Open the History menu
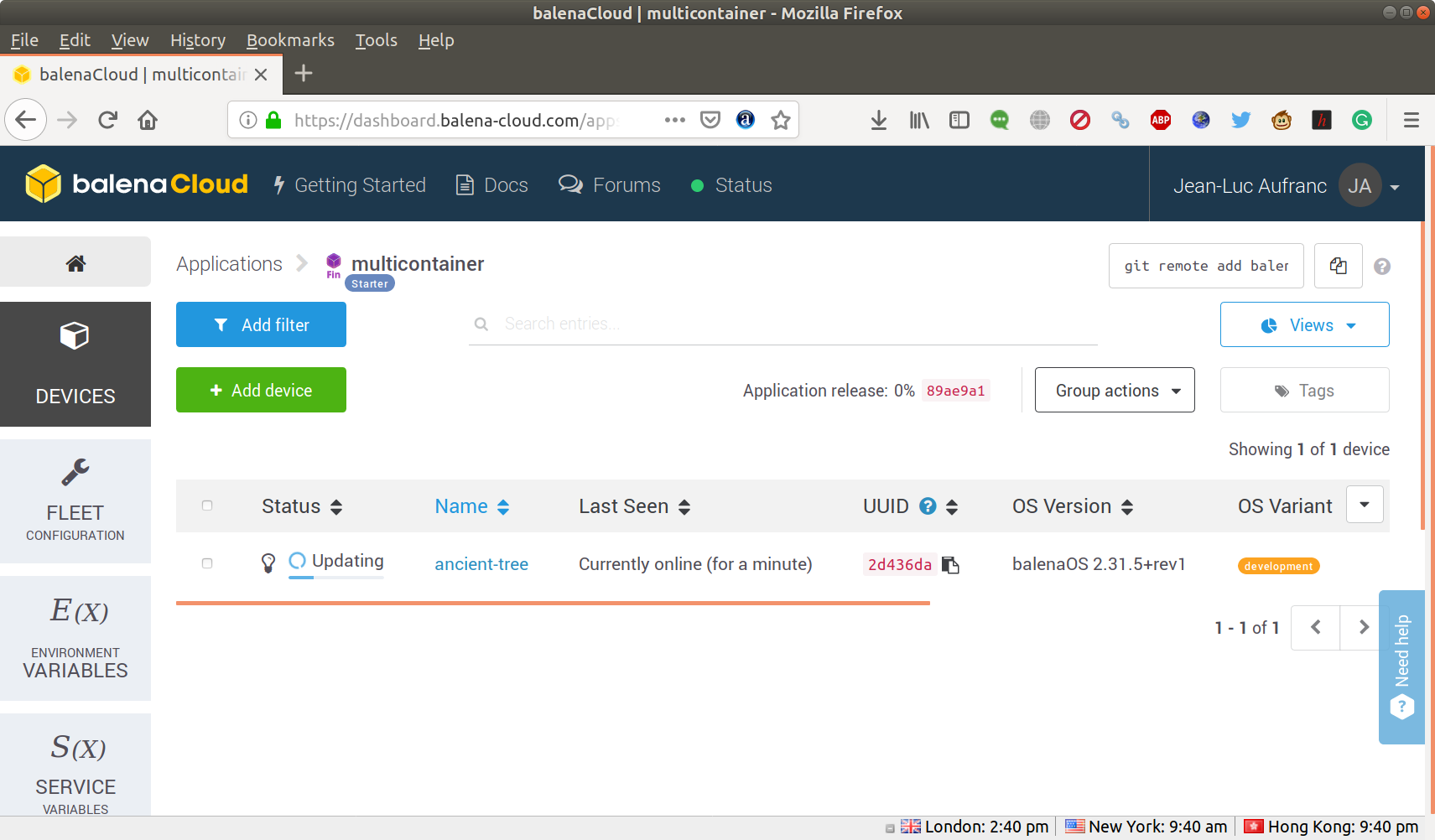The width and height of the screenshot is (1435, 840). click(198, 40)
